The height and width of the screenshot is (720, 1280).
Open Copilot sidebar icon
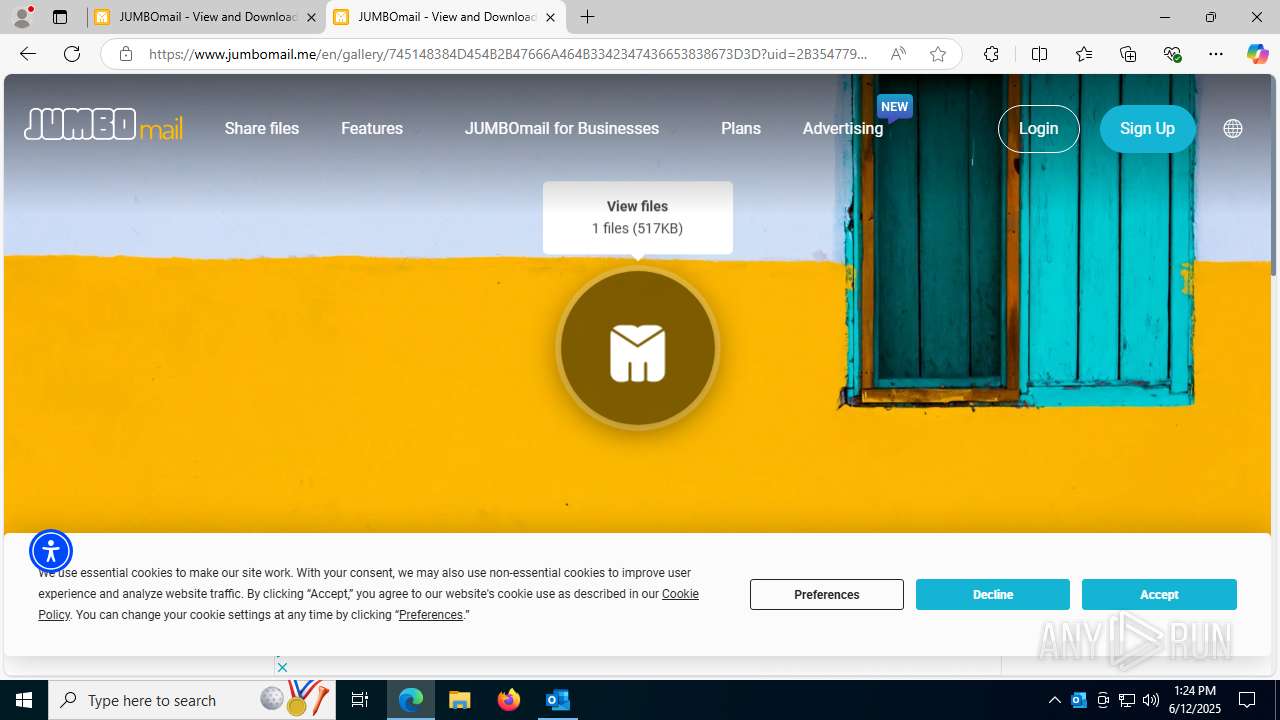coord(1257,54)
